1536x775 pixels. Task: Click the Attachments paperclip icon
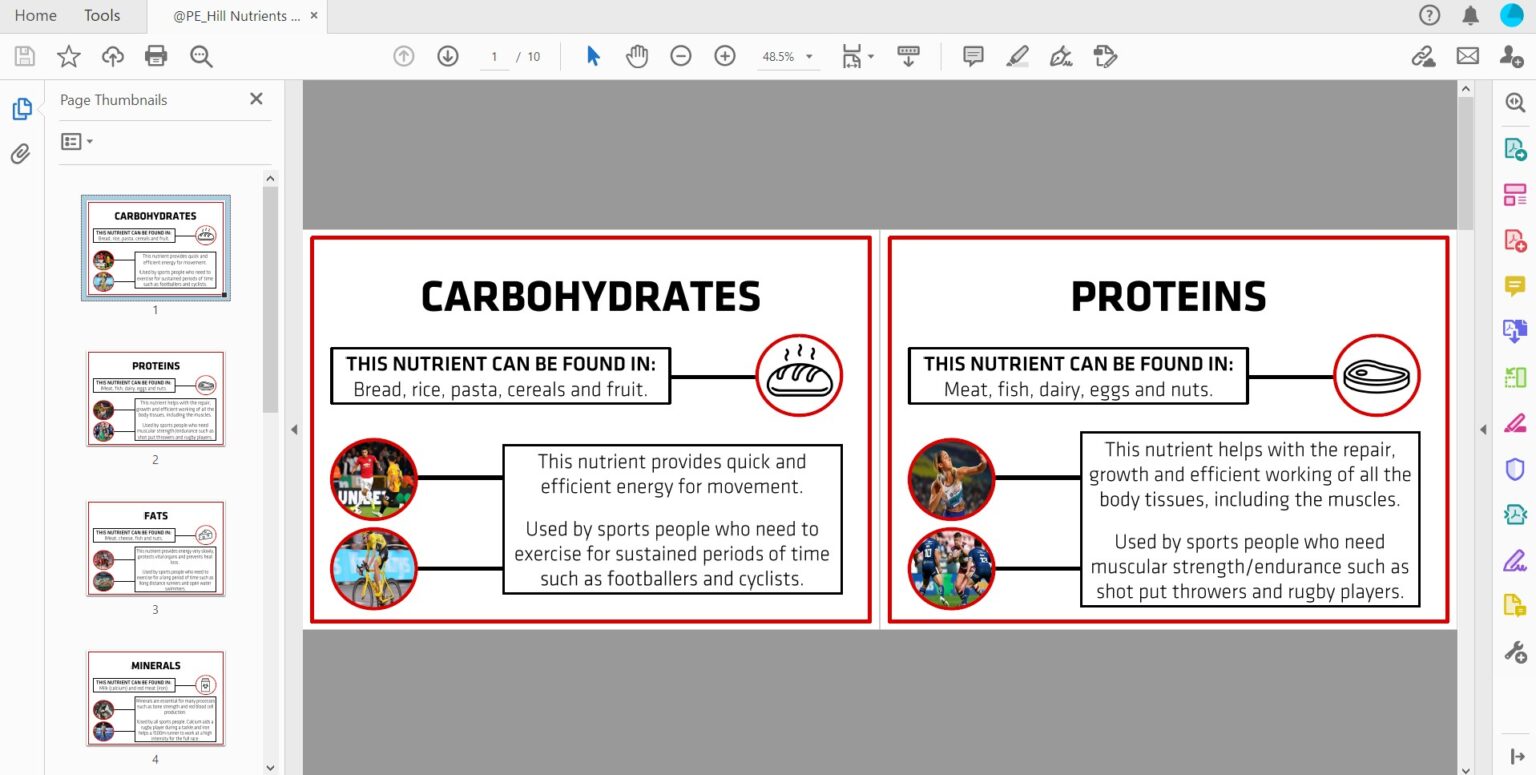(21, 153)
